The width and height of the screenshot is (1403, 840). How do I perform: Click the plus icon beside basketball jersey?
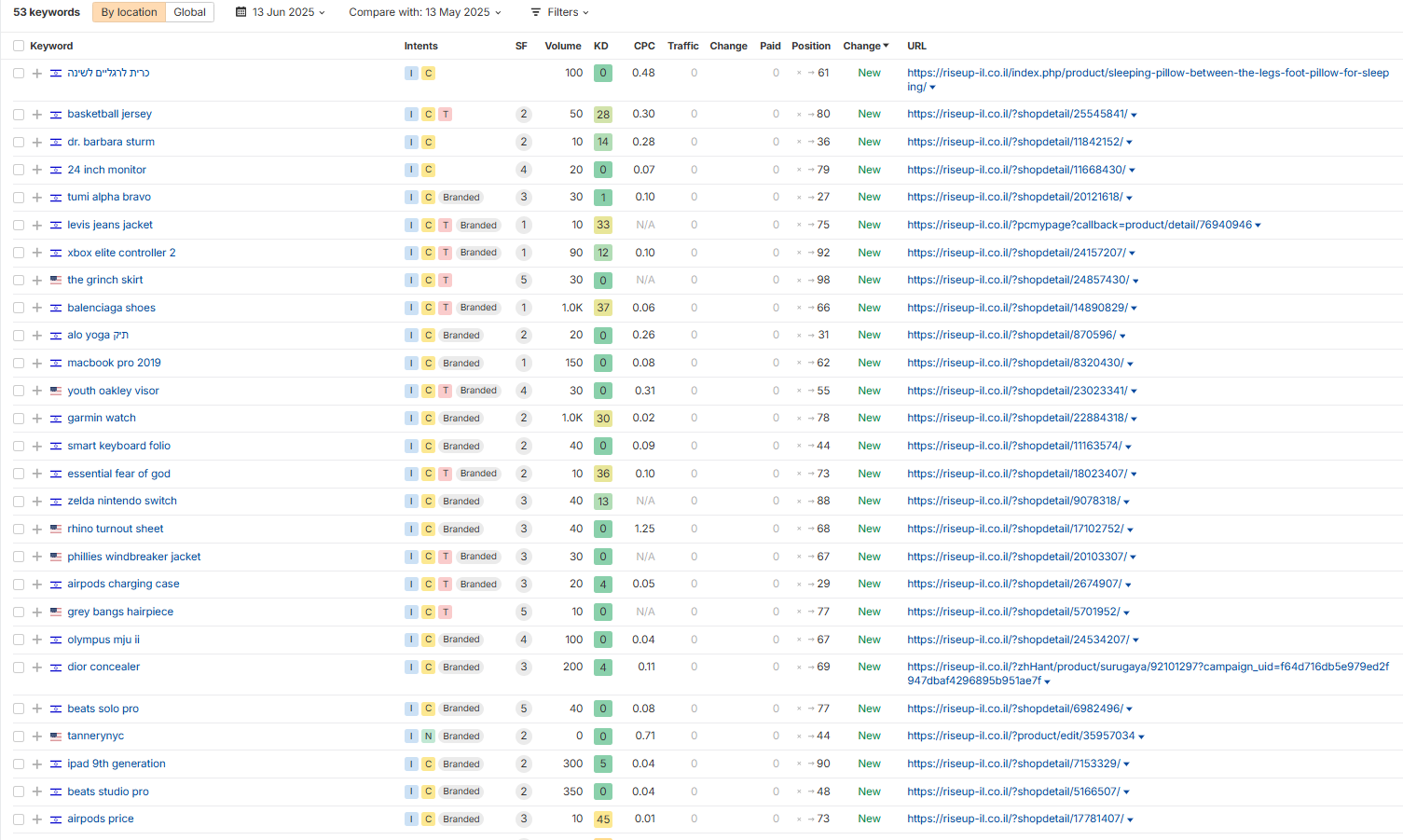tap(37, 115)
